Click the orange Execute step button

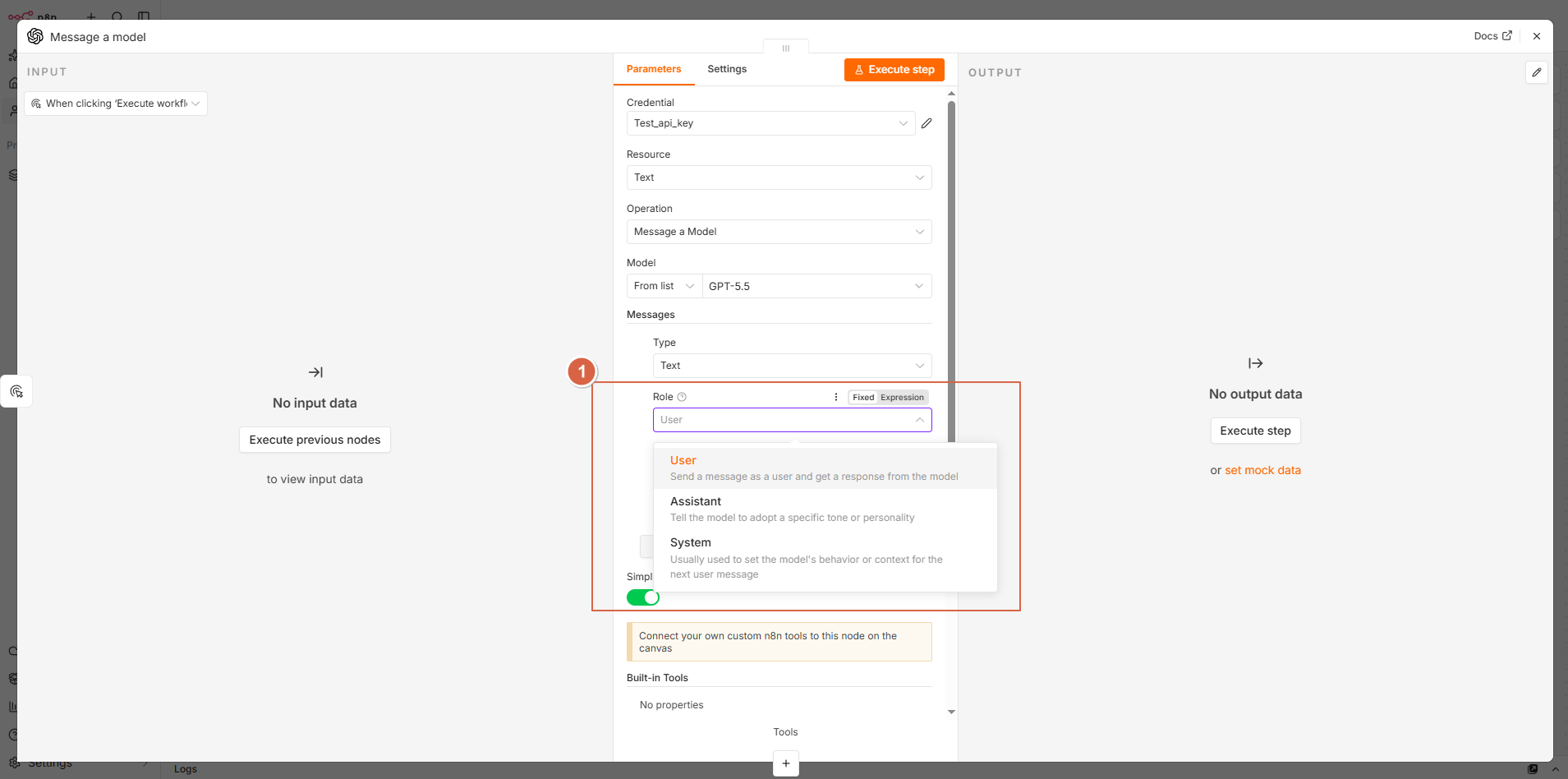point(894,70)
